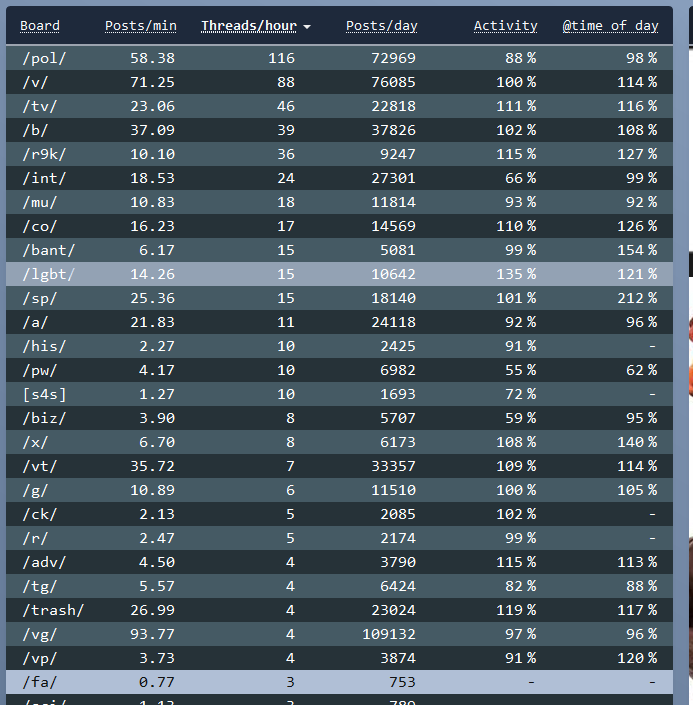Select the /int/ board name

[44, 178]
